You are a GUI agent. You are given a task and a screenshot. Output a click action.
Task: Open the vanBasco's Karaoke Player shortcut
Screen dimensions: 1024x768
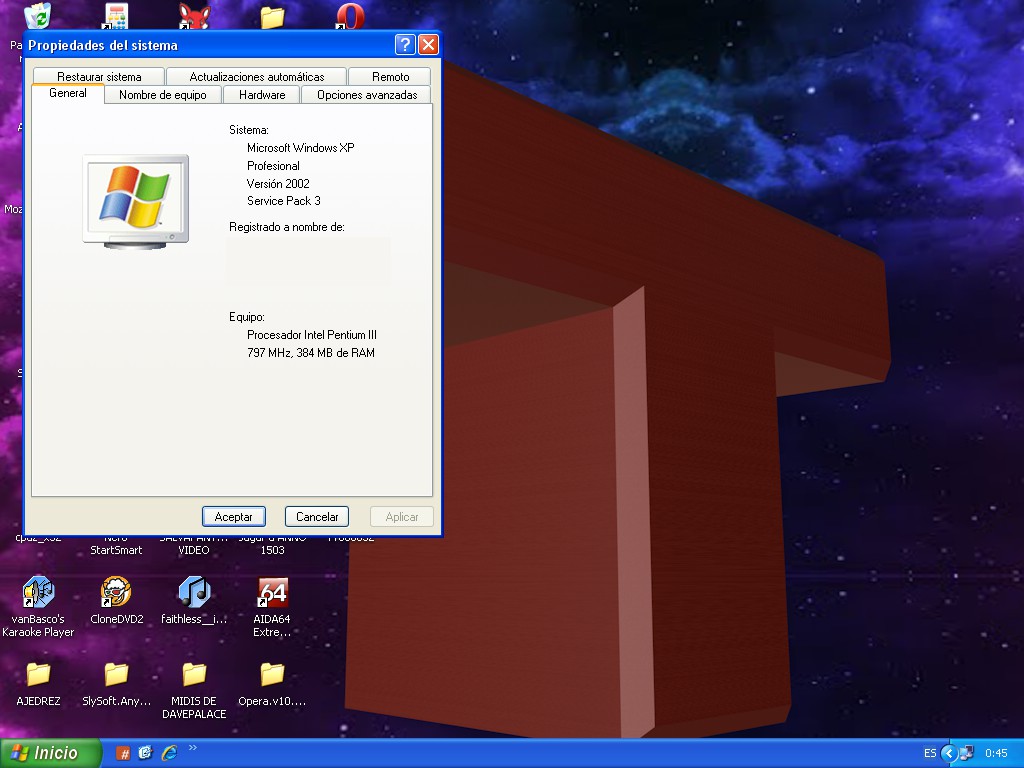38,593
